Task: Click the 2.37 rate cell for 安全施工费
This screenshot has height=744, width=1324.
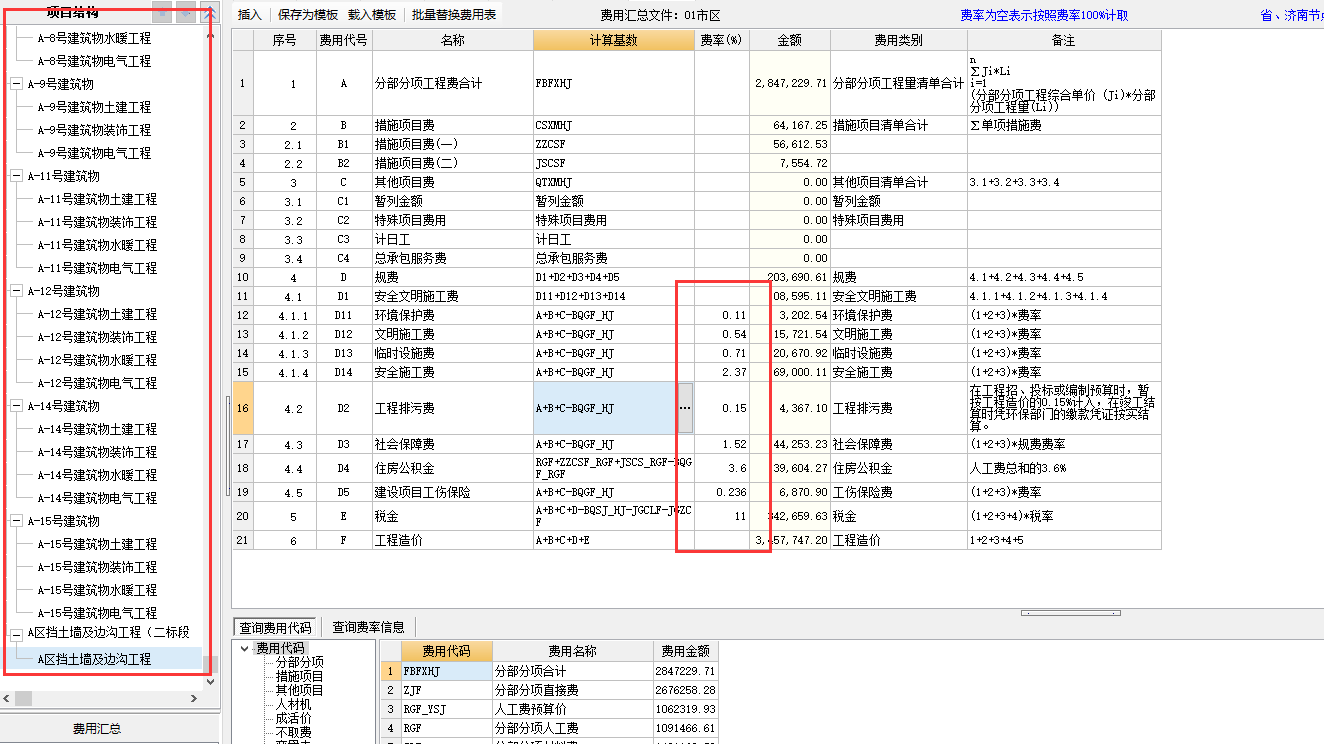Action: point(721,372)
